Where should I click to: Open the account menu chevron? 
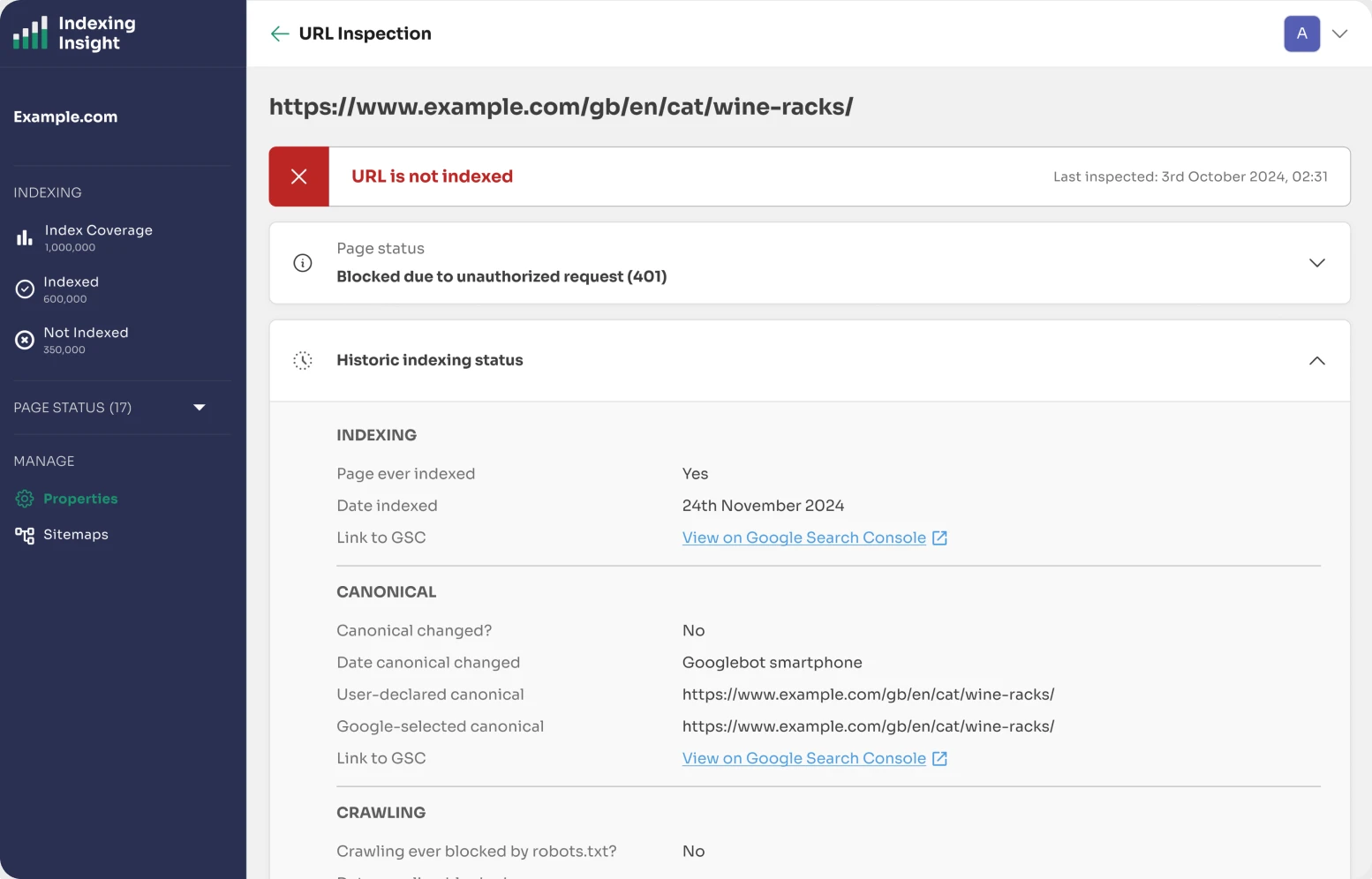coord(1339,34)
